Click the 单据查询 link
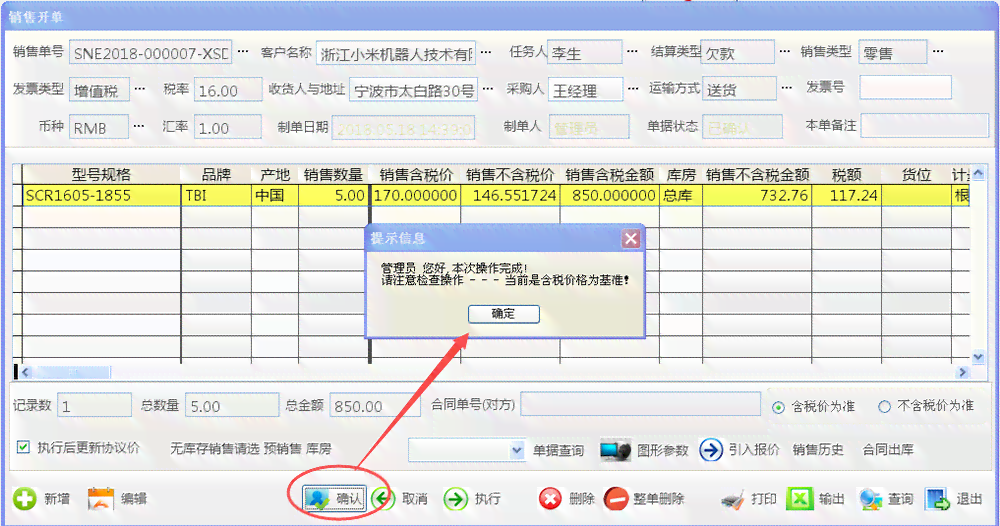This screenshot has width=1000, height=526. tap(559, 450)
